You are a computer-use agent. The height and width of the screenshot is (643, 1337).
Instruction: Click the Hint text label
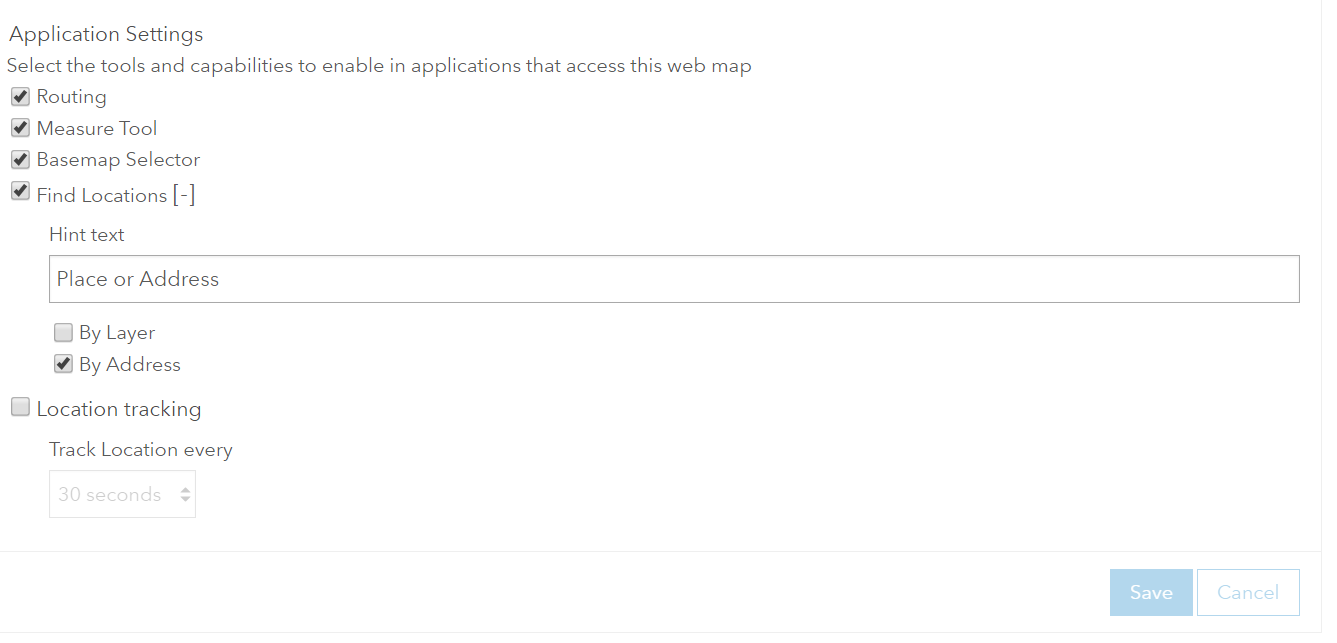(87, 235)
